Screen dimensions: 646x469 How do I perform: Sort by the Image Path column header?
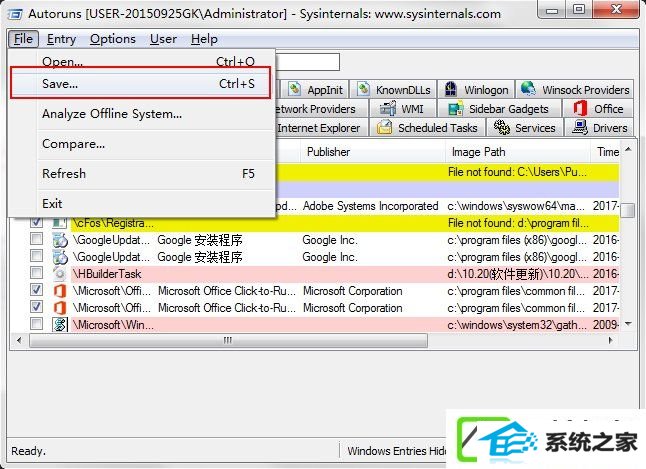pos(518,152)
